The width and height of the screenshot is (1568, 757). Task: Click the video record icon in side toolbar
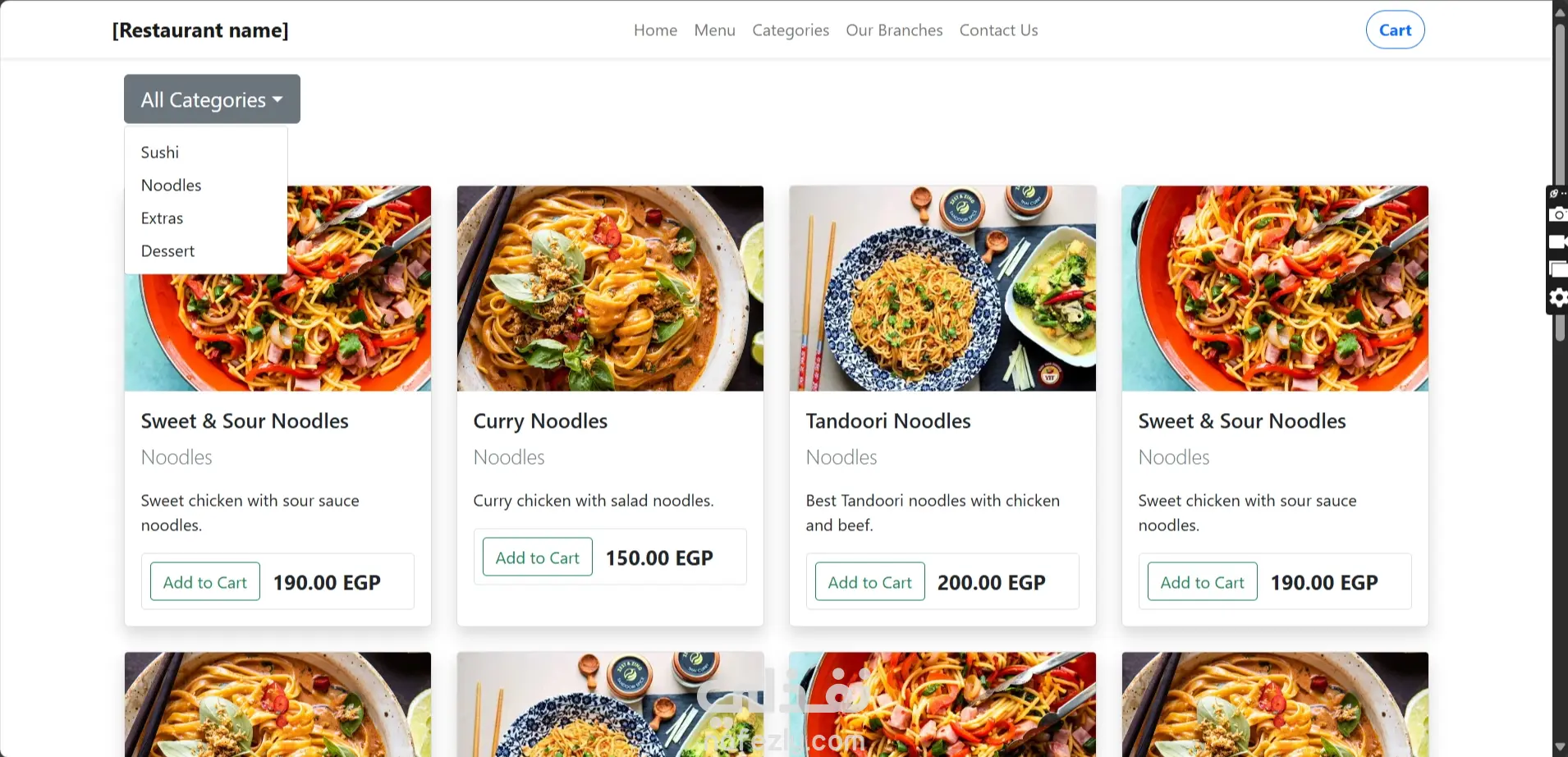(x=1557, y=242)
